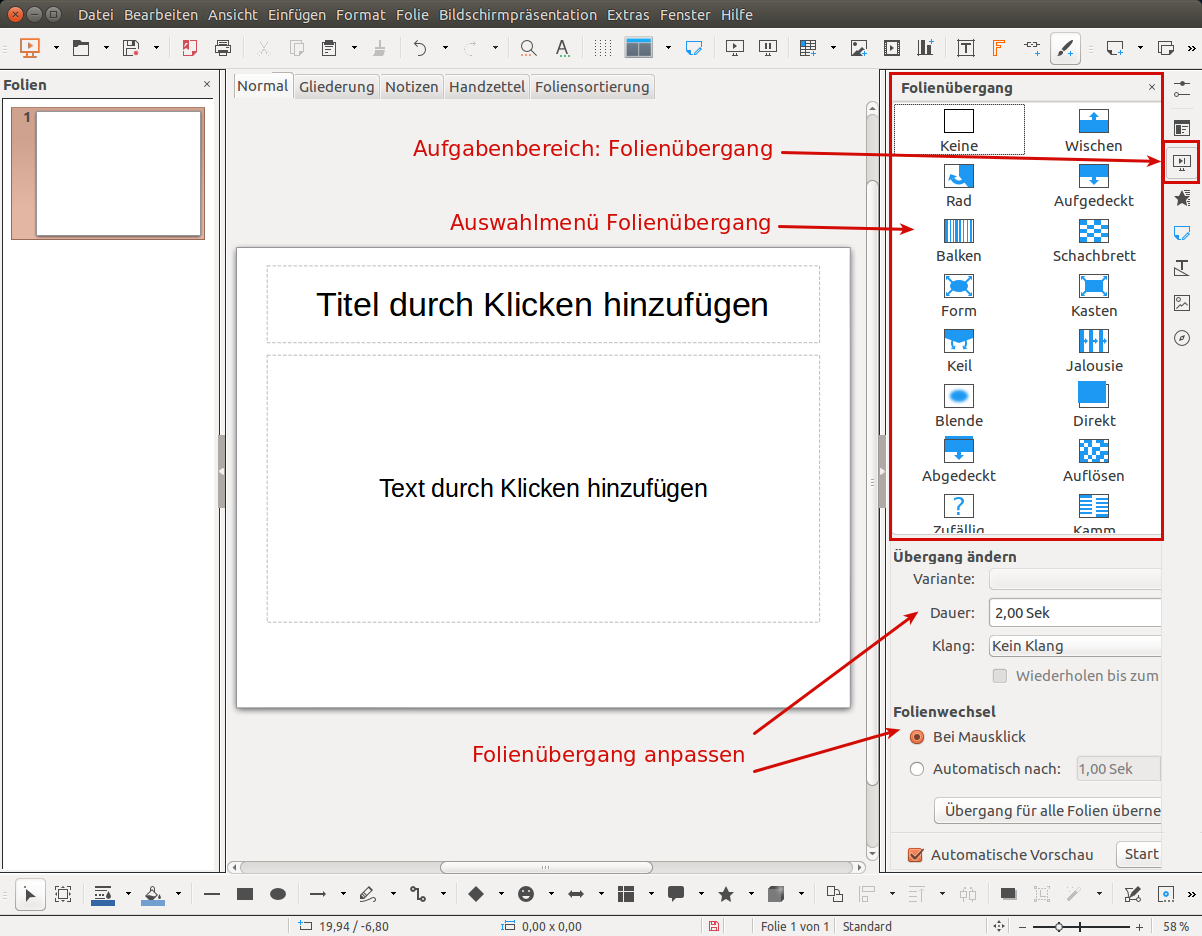Click Übergang für alle Folien übernehmen button

[x=1048, y=811]
